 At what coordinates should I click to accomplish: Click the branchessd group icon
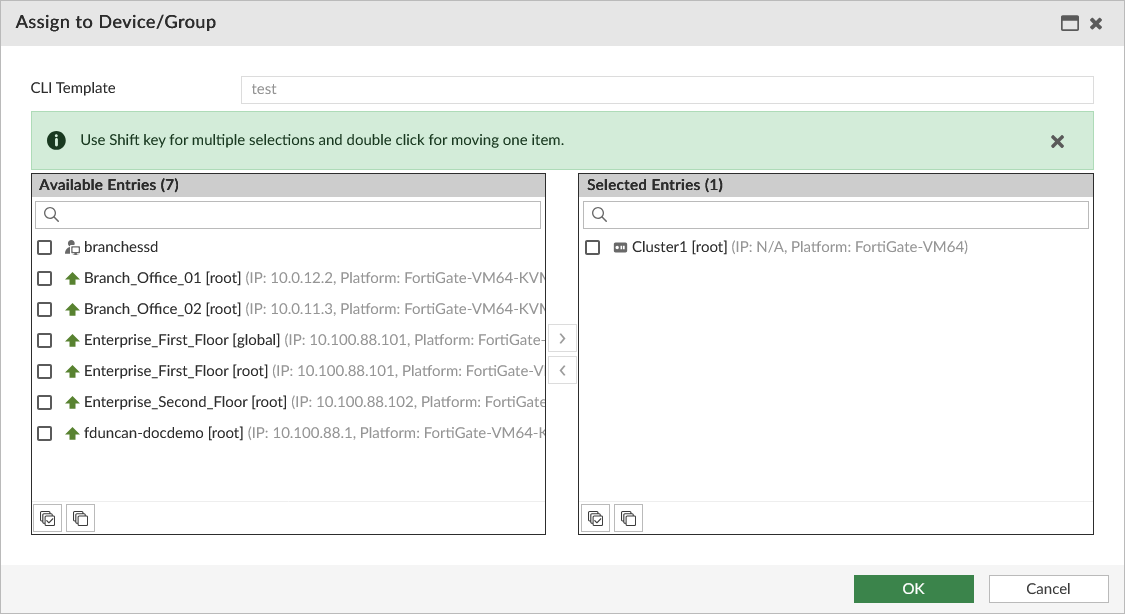pos(72,247)
